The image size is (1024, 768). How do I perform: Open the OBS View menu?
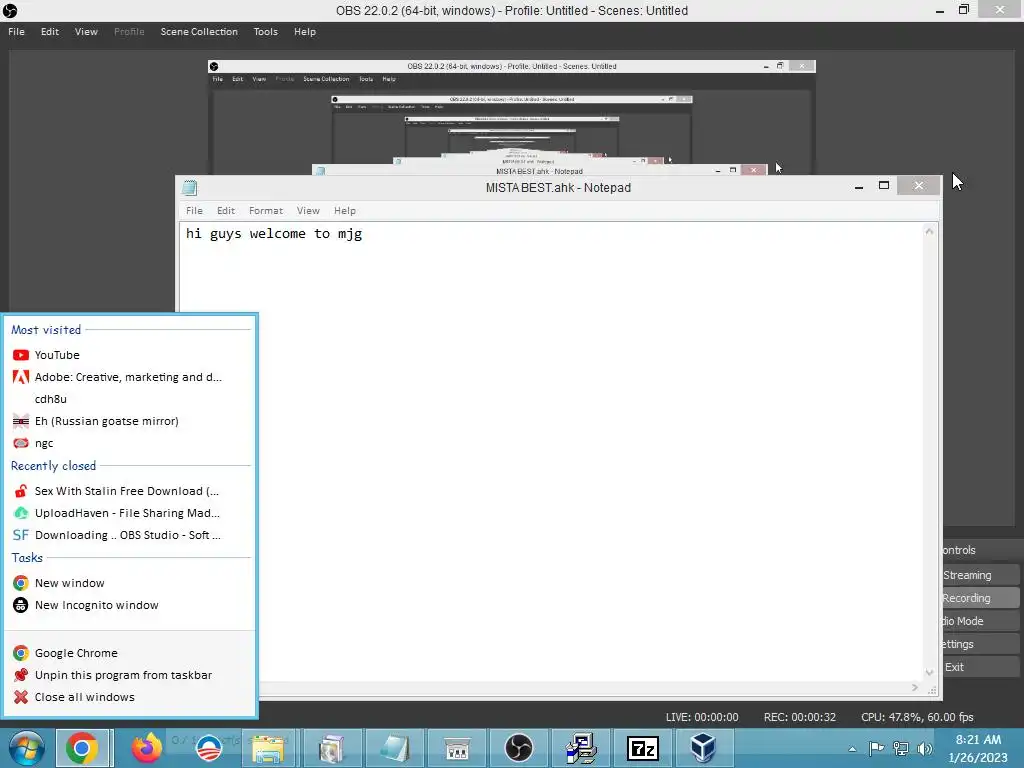(x=86, y=31)
